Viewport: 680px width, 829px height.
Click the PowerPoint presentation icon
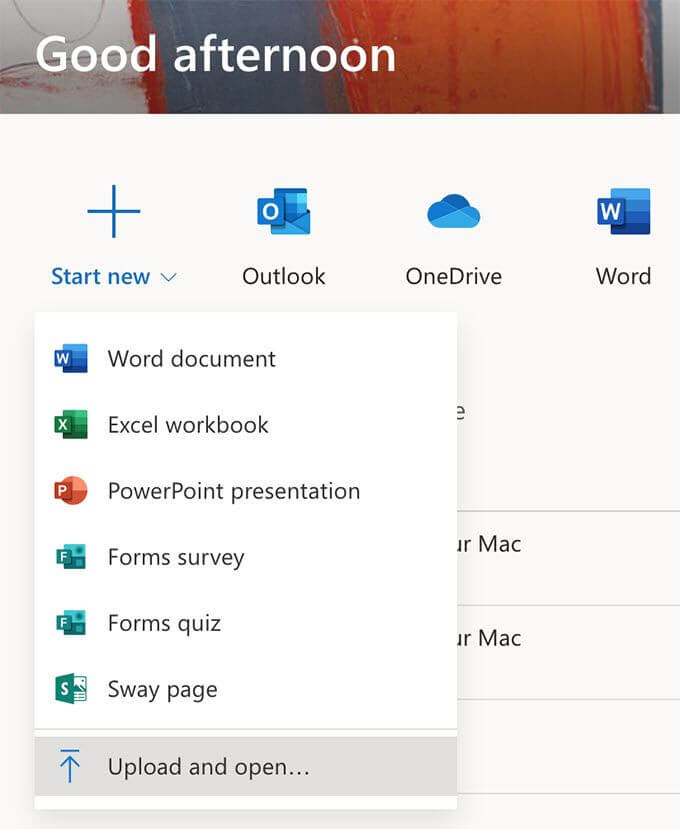pyautogui.click(x=71, y=491)
